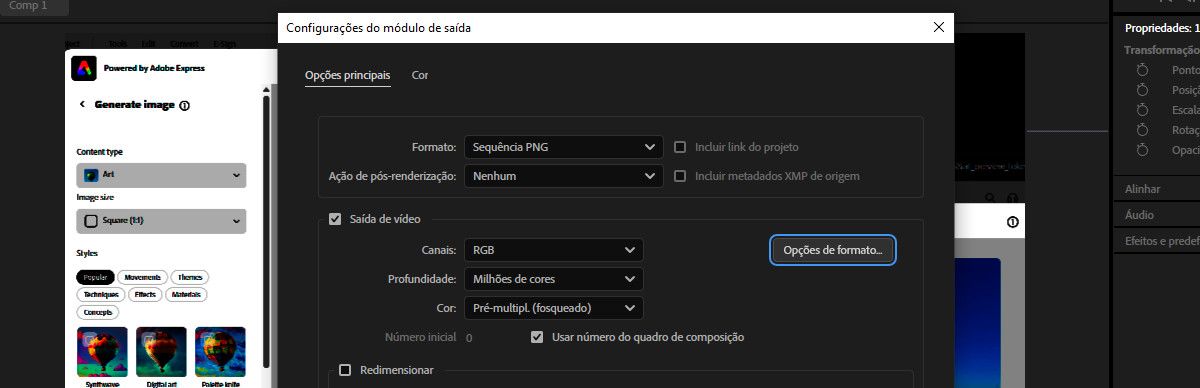Switch to the Opções principais tab
The width and height of the screenshot is (1200, 388).
coord(347,75)
